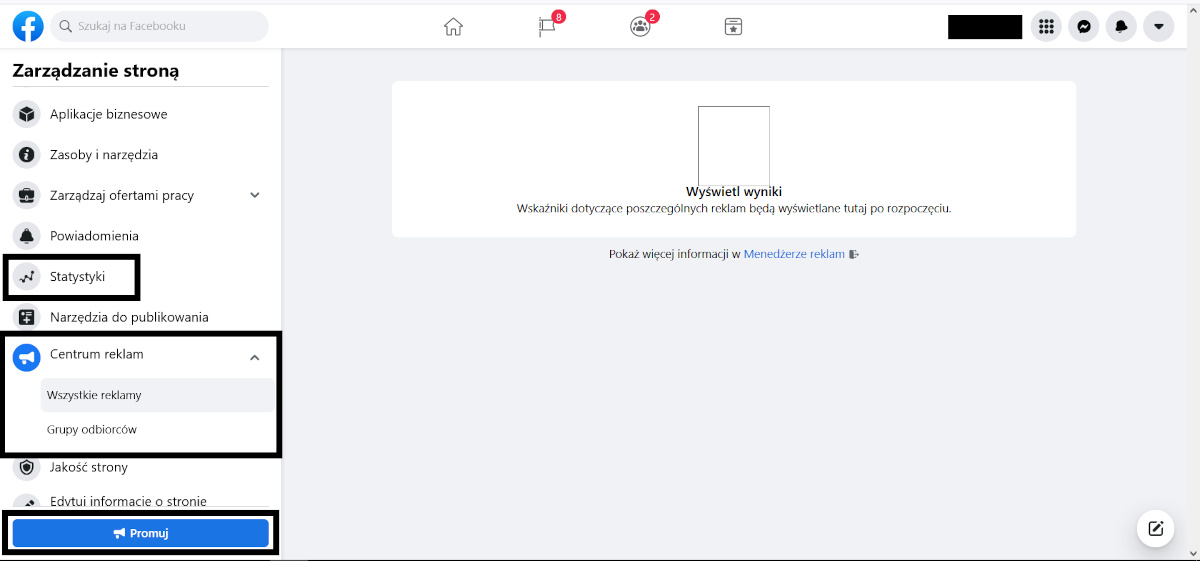Expand Zarządzaj ofertami pracy chevron

tap(255, 195)
